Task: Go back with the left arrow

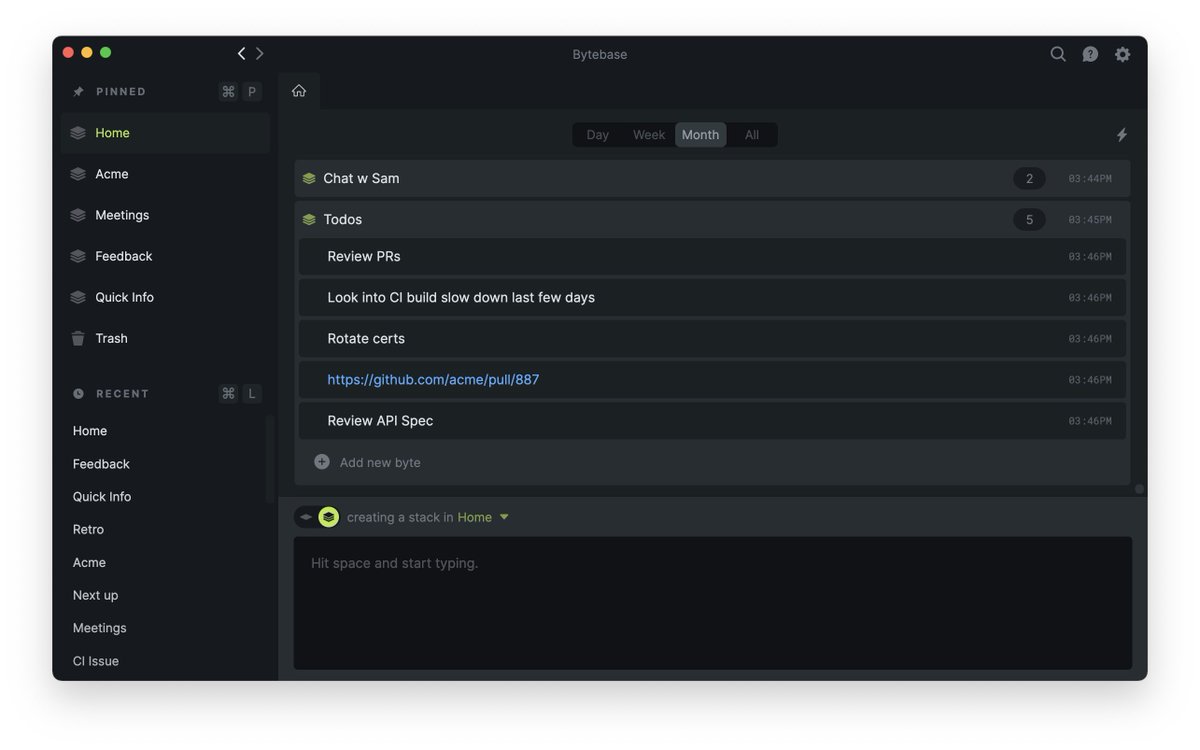Action: click(x=241, y=53)
